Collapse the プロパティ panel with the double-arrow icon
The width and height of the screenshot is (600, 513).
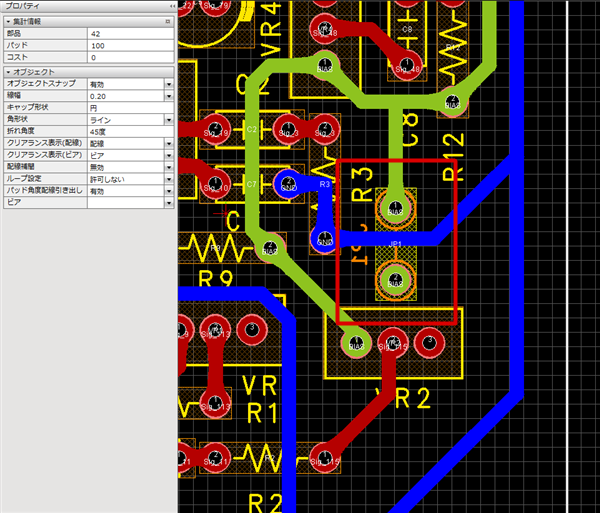pyautogui.click(x=173, y=6)
